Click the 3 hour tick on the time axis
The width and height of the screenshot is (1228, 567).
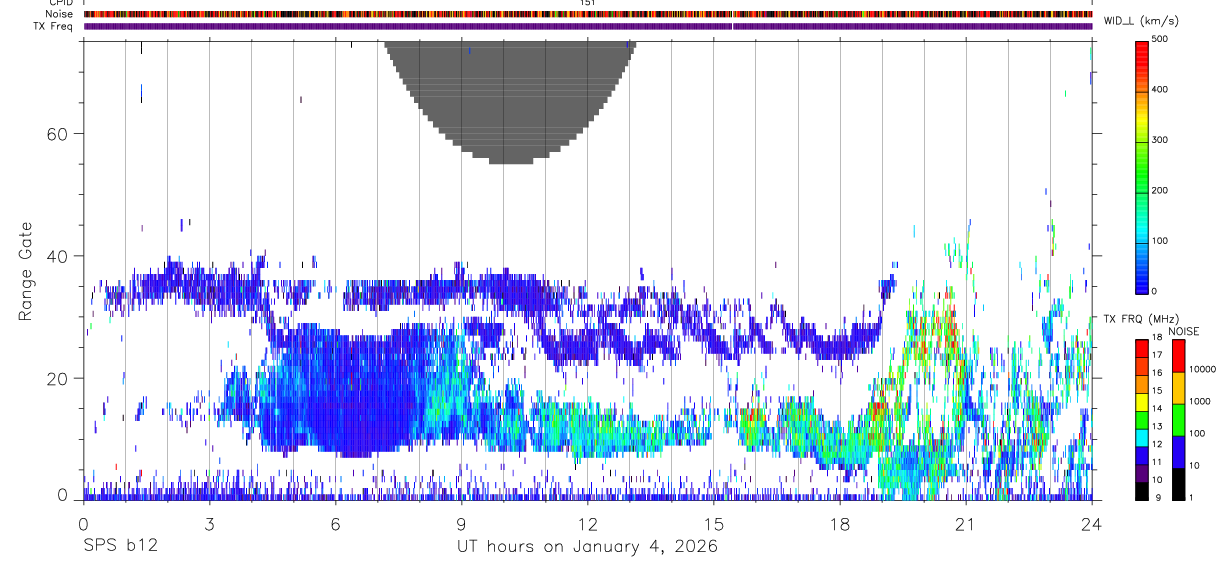click(209, 524)
